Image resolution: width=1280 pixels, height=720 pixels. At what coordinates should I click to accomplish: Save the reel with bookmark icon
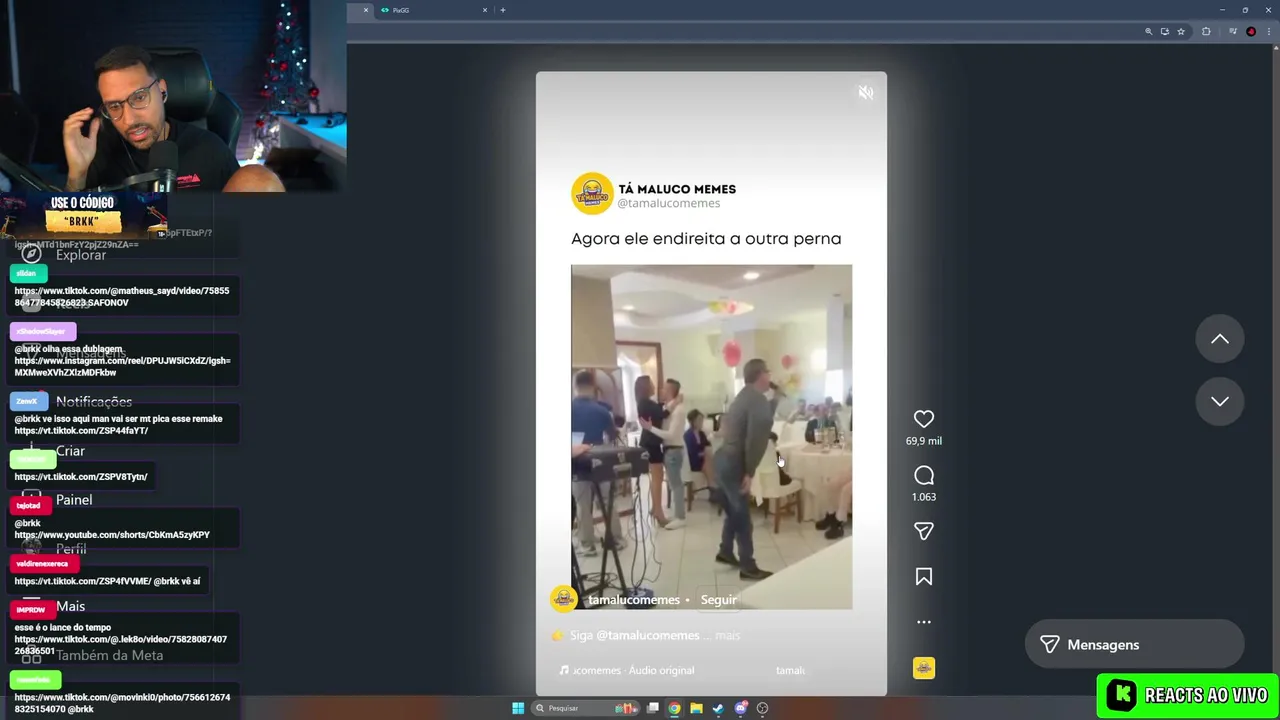point(924,577)
